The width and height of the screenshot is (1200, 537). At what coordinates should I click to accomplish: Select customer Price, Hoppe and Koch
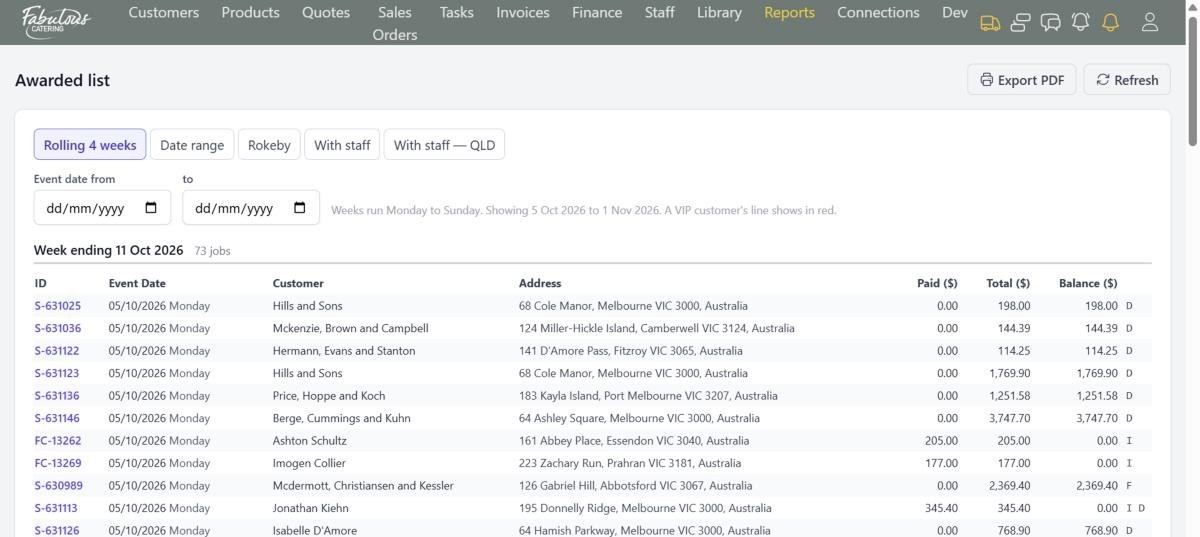tap(329, 396)
